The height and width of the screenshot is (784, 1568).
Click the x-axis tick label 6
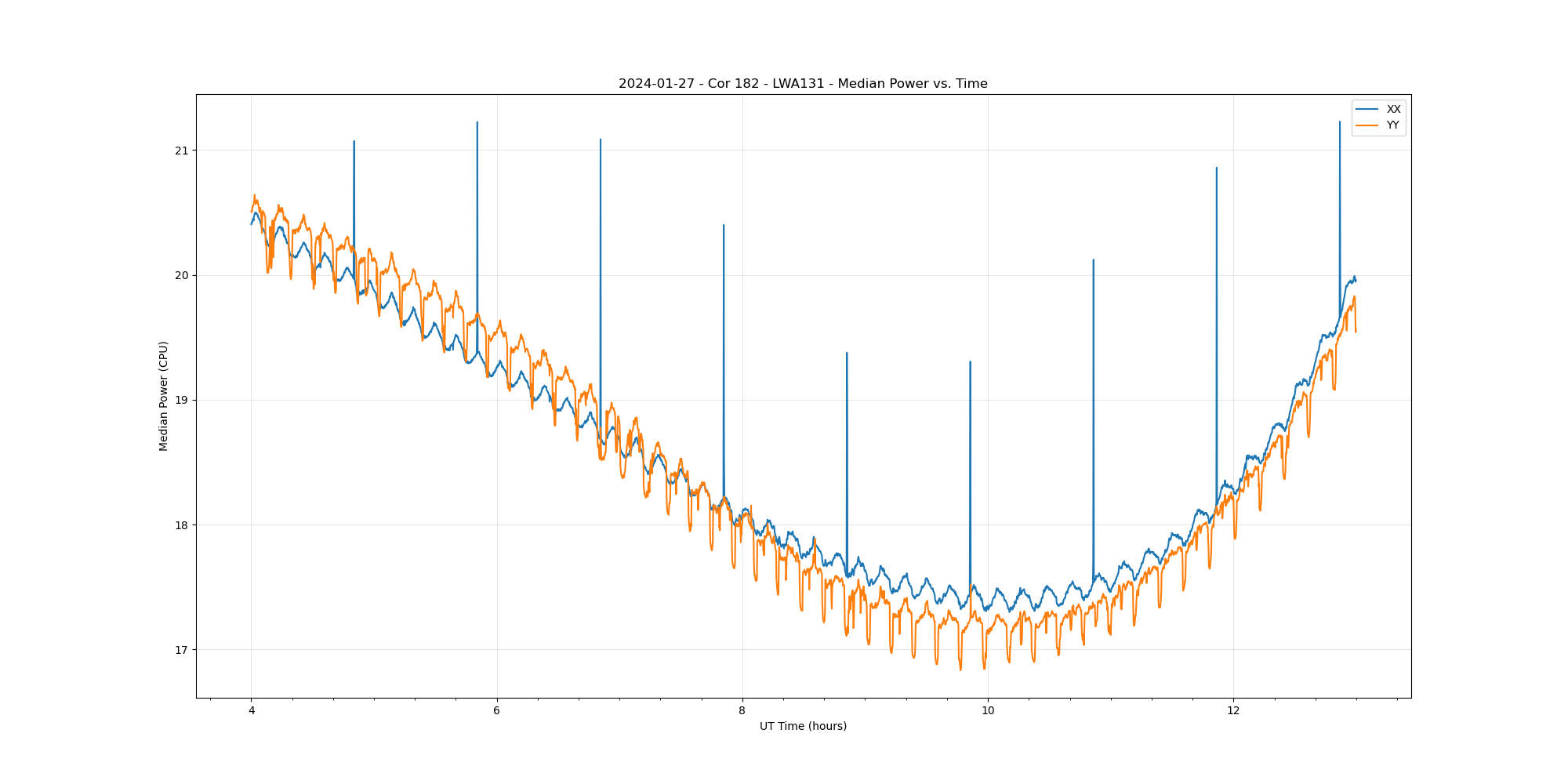(x=497, y=711)
